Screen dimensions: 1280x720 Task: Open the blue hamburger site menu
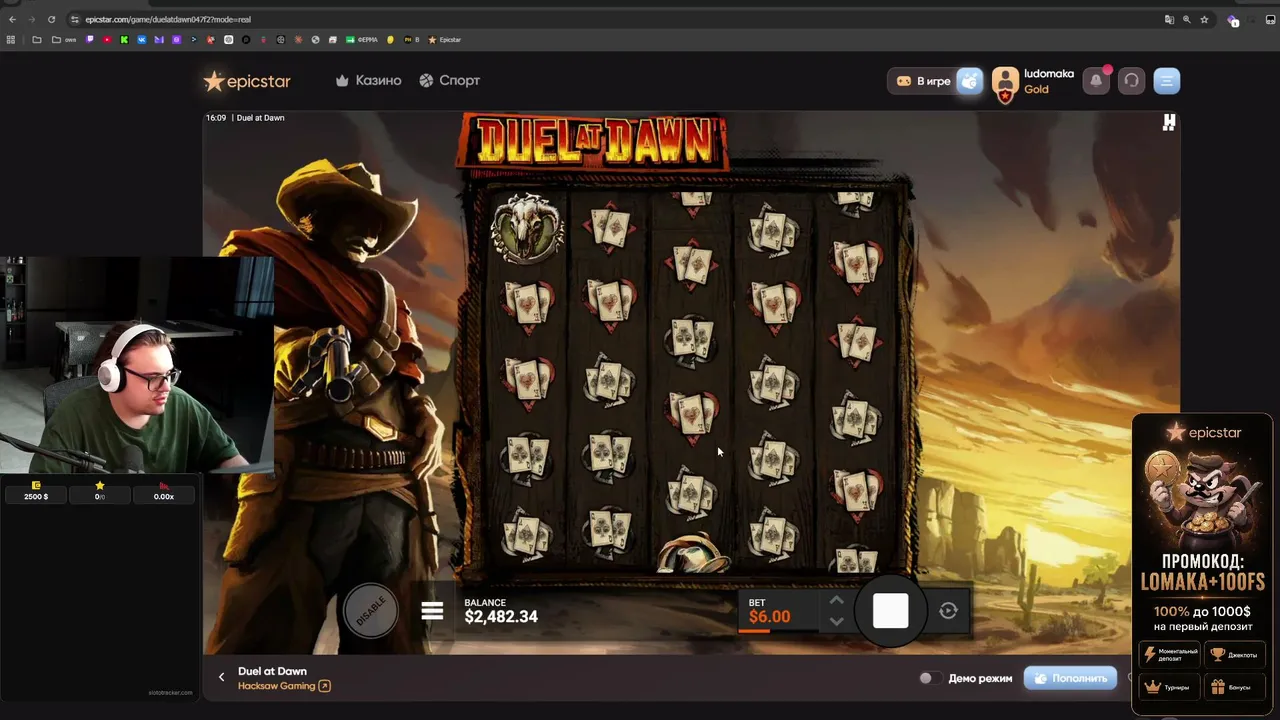(x=1167, y=81)
